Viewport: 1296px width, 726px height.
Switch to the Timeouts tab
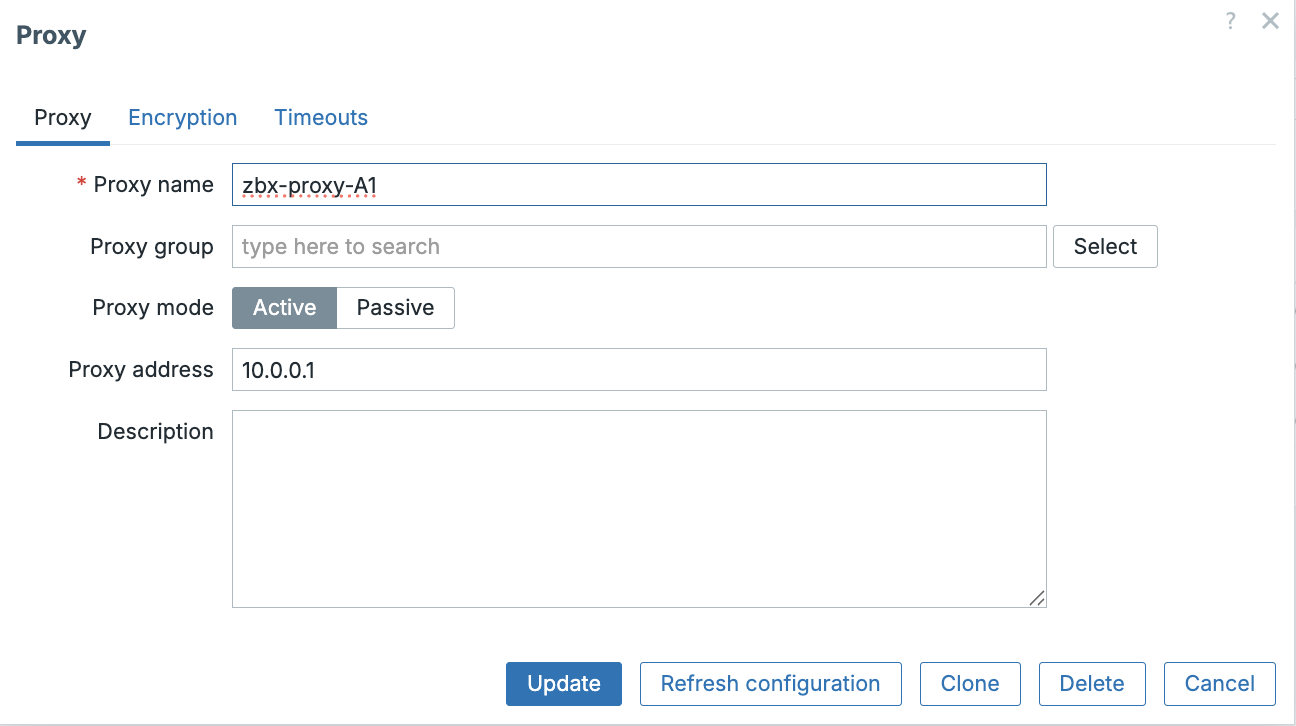[320, 117]
